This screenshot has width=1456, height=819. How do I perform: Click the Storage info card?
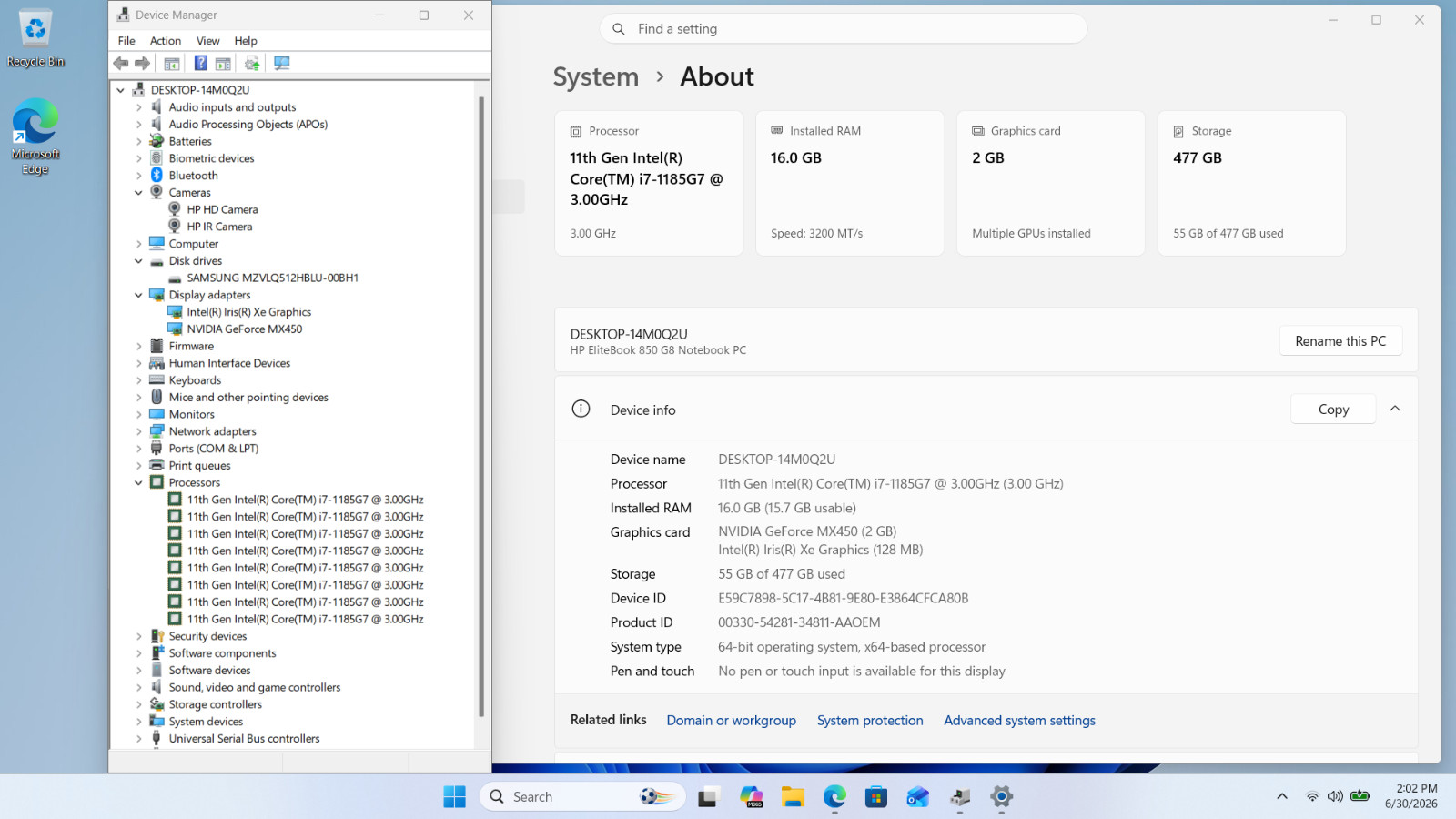point(1252,184)
